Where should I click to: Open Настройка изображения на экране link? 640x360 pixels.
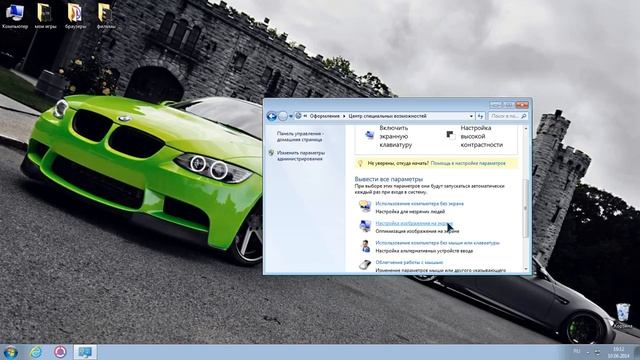click(x=414, y=223)
